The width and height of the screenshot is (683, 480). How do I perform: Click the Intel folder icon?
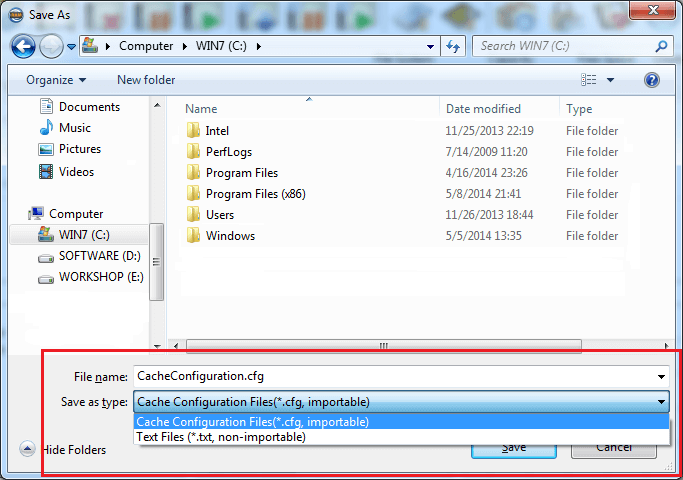[x=193, y=130]
